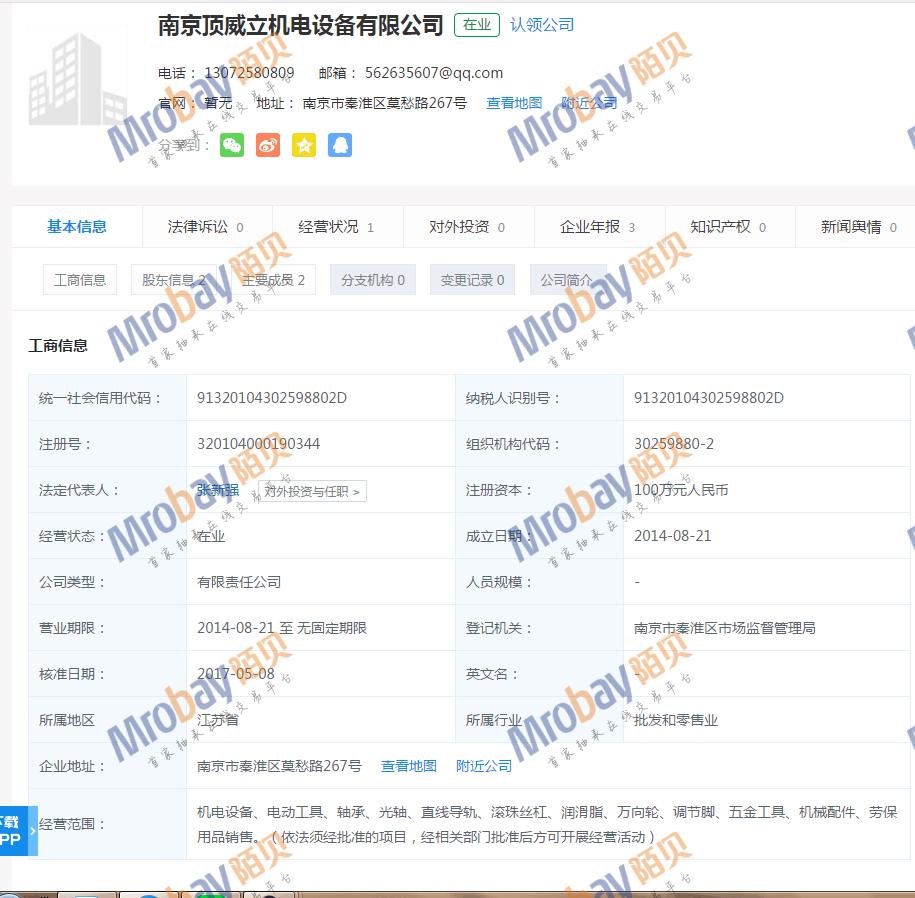Screen dimensions: 915x898
Task: Select the 对外投资 tab
Action: 467,227
